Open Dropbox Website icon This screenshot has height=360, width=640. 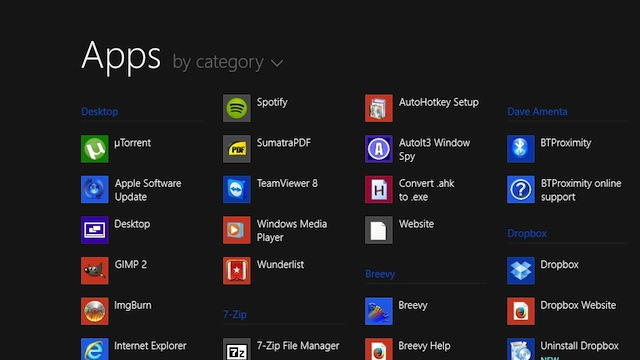521,311
